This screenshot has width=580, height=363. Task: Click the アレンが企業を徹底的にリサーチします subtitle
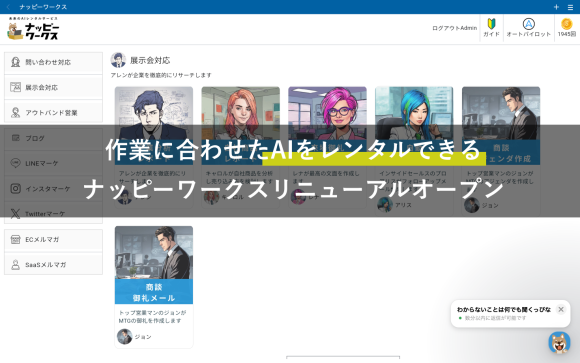(161, 75)
